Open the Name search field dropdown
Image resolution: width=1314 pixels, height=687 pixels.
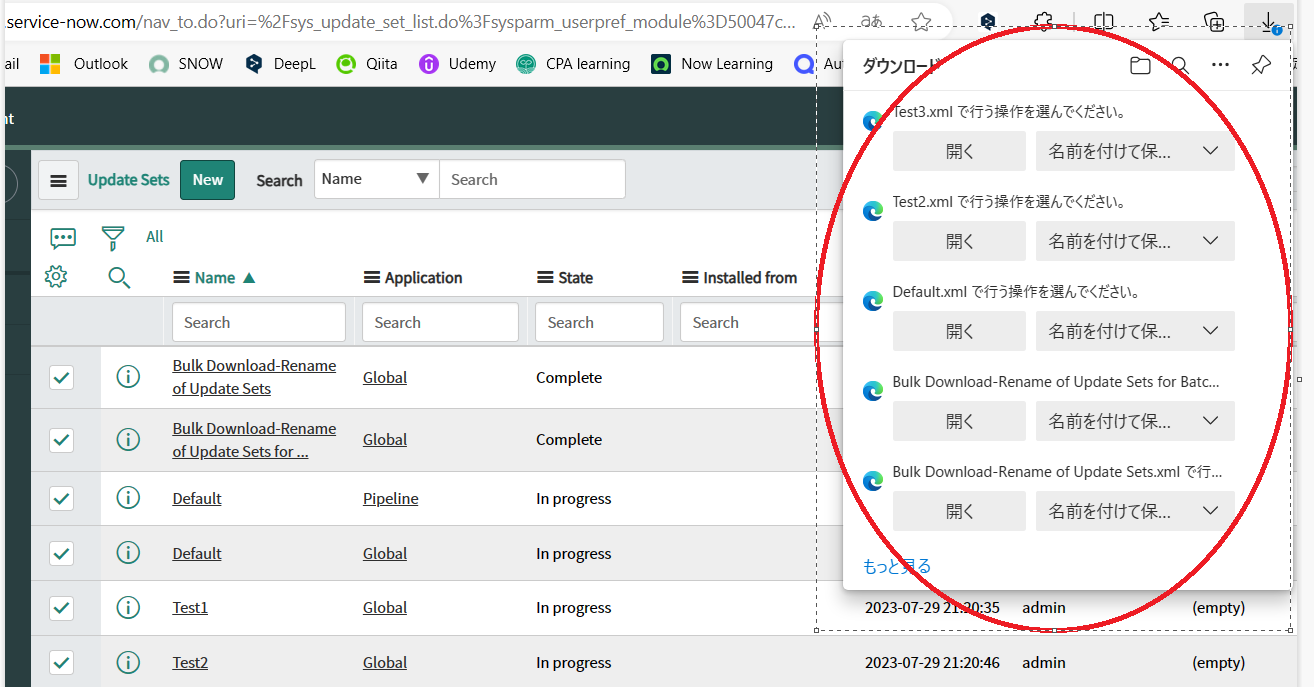click(377, 179)
